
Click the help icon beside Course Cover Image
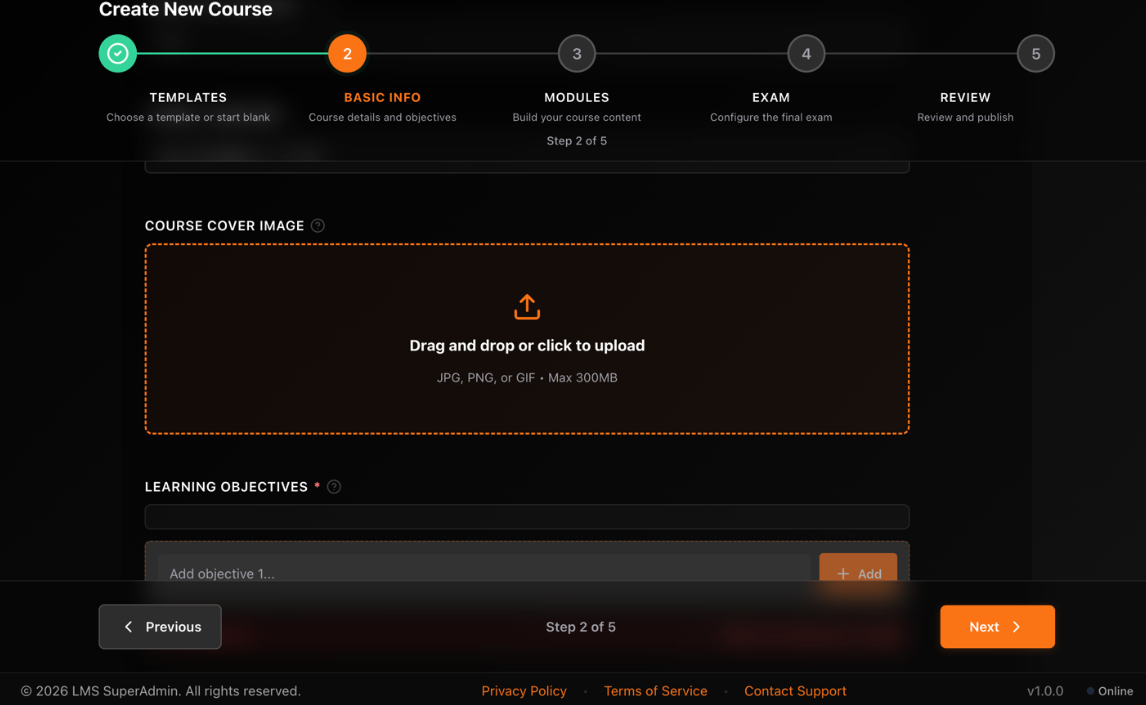pyautogui.click(x=318, y=226)
